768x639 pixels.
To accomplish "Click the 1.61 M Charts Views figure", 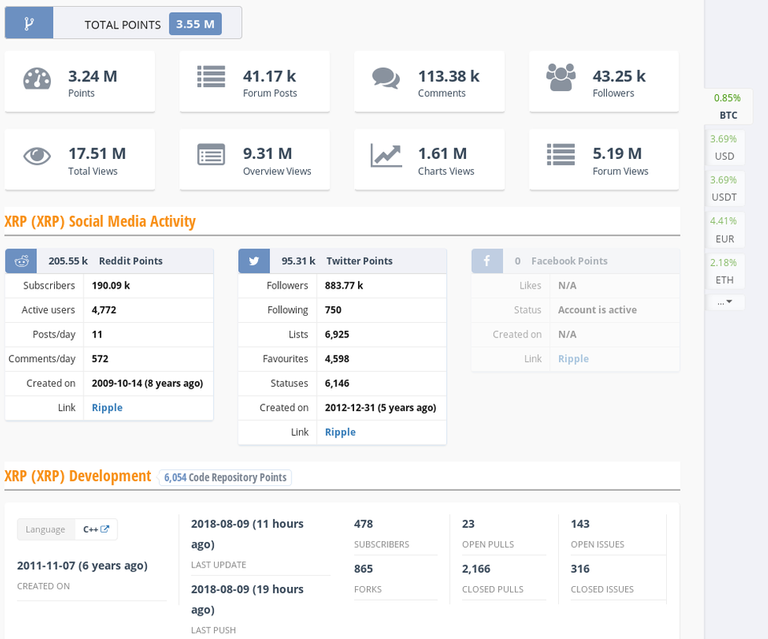I will click(x=442, y=154).
